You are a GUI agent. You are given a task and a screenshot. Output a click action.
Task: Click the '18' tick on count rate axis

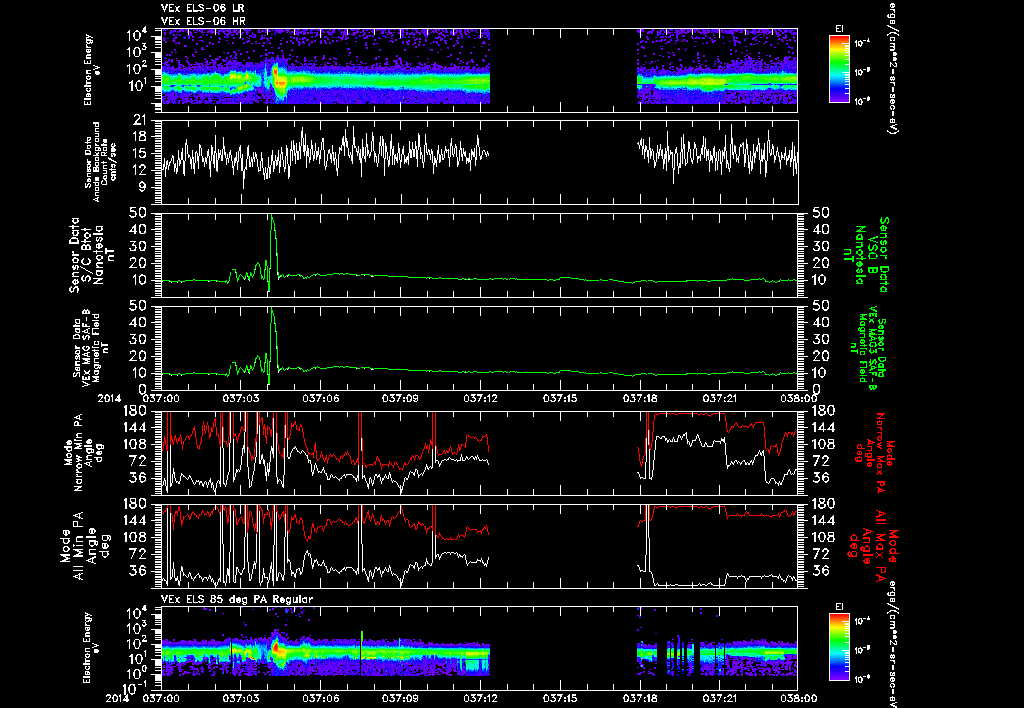pyautogui.click(x=140, y=137)
